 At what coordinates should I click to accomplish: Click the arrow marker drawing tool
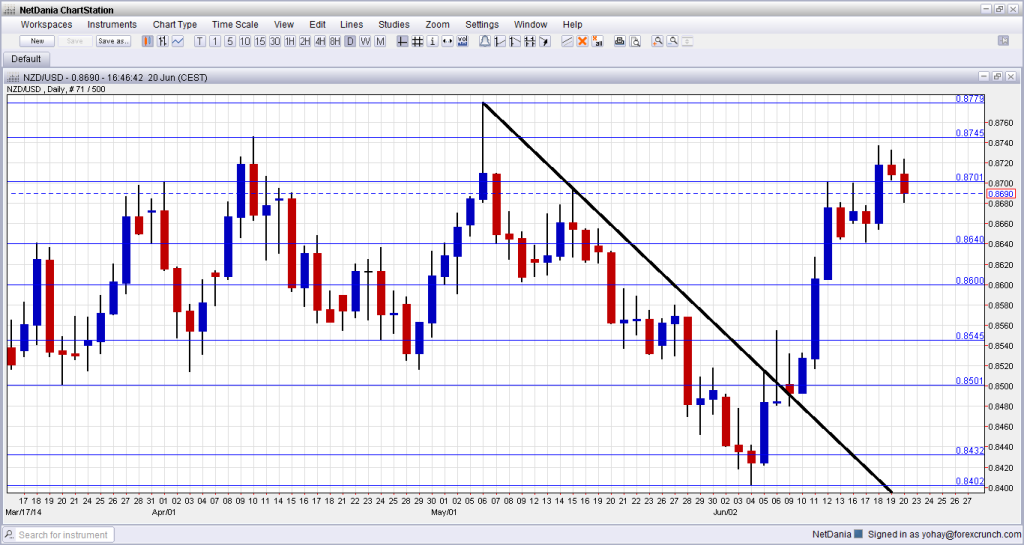[x=545, y=41]
